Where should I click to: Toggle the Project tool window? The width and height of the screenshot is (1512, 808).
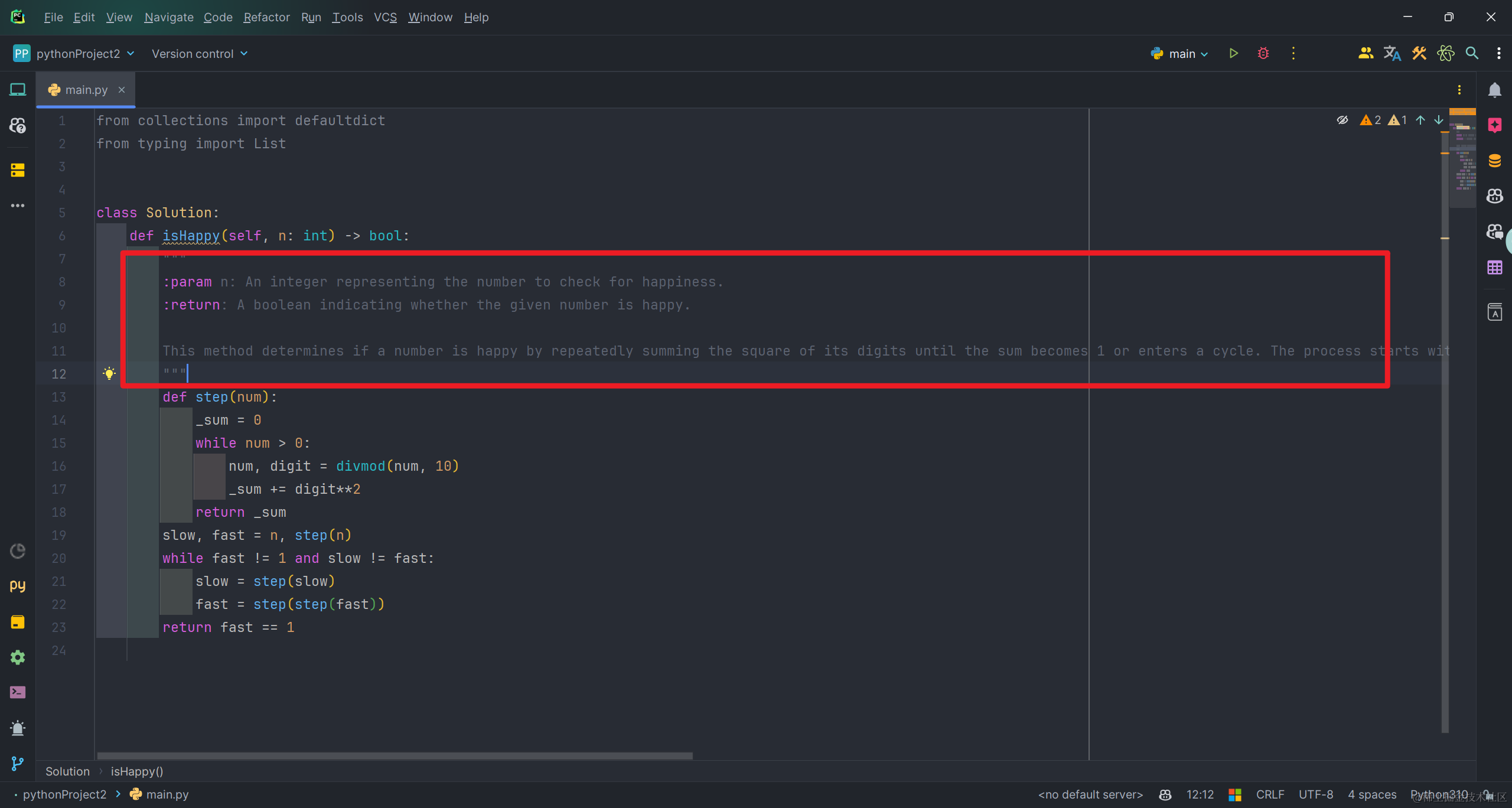[17, 90]
